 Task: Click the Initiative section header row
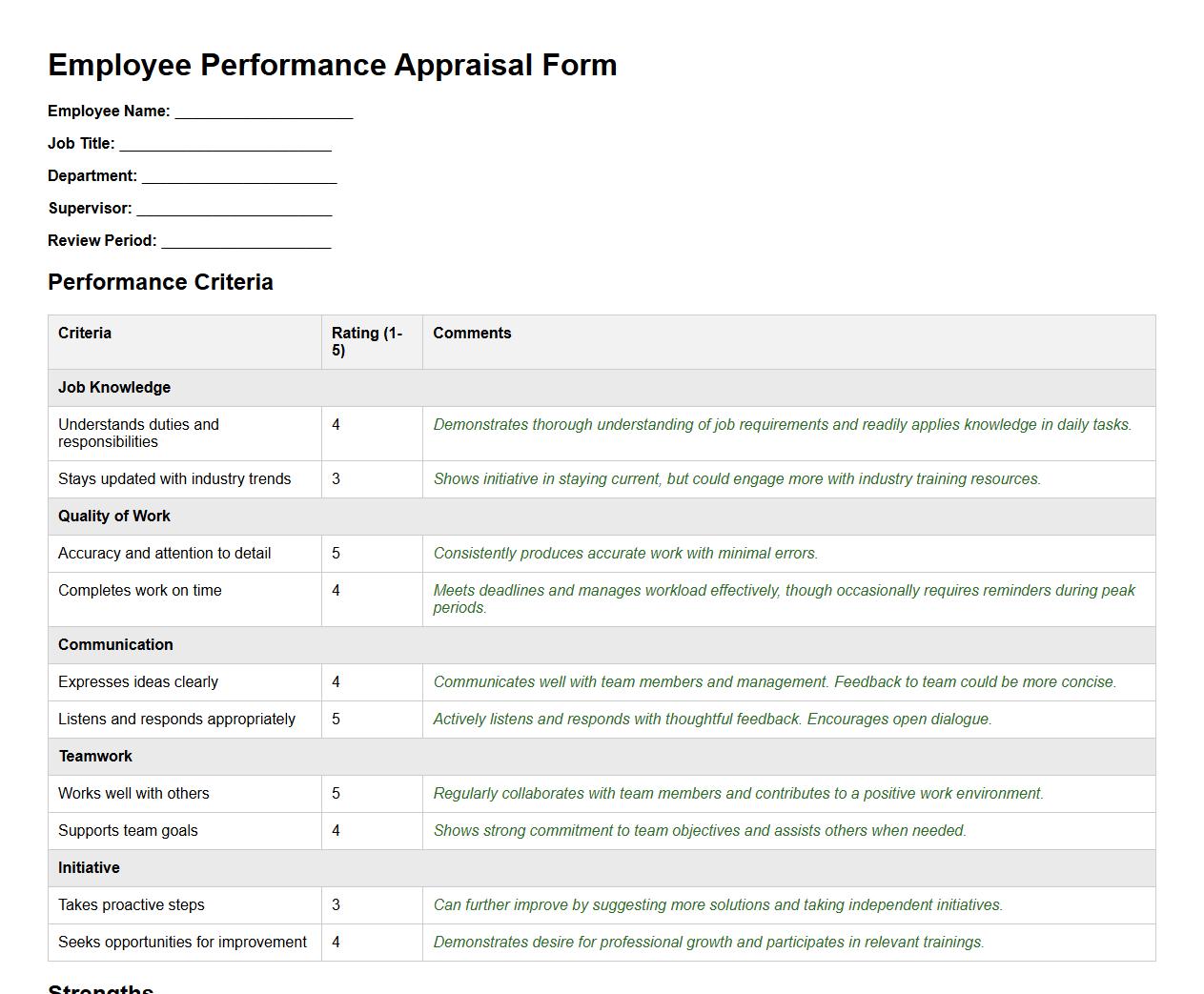click(89, 867)
